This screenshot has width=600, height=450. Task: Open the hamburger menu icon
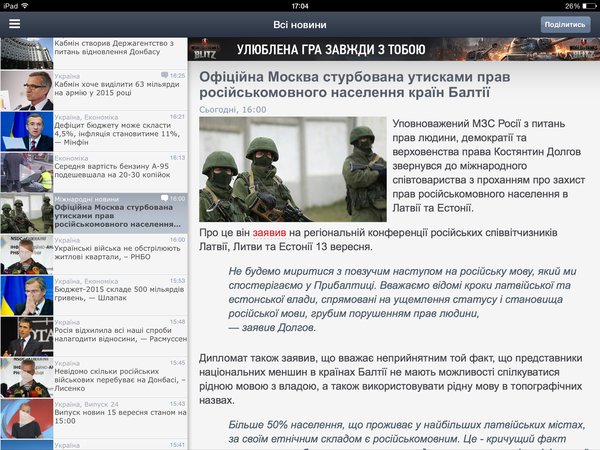coord(15,23)
